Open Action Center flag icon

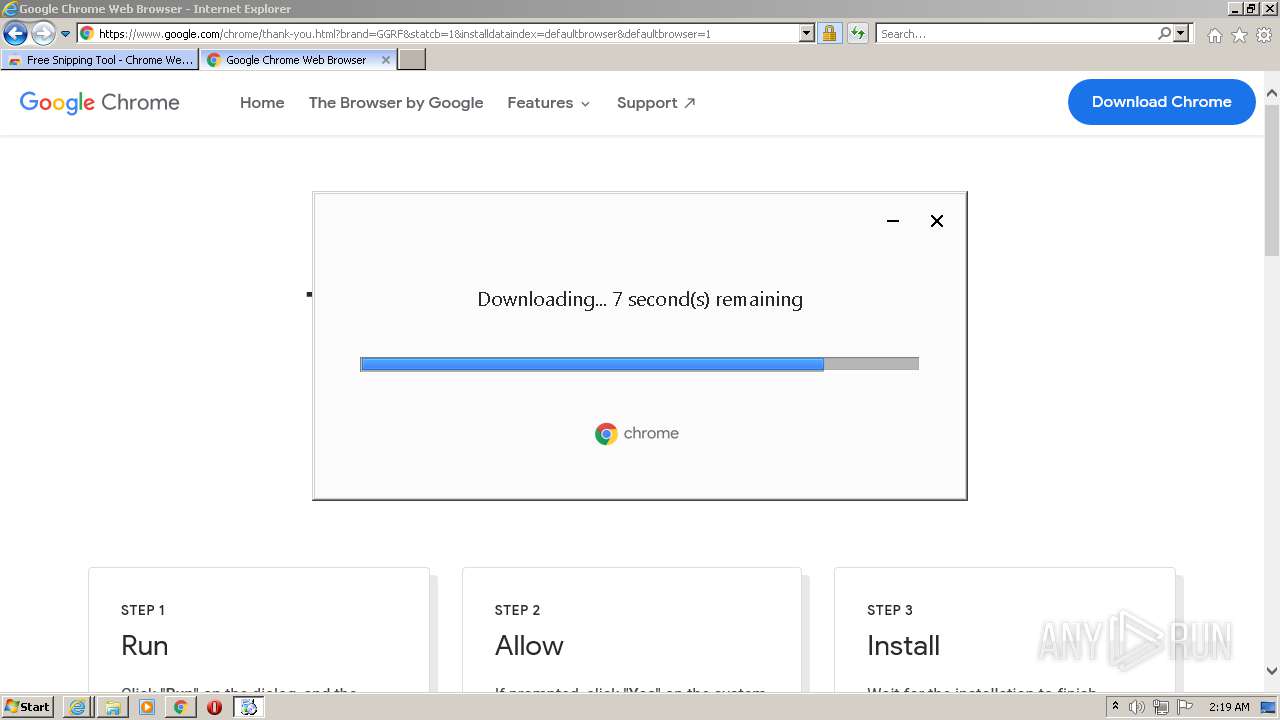[1185, 707]
